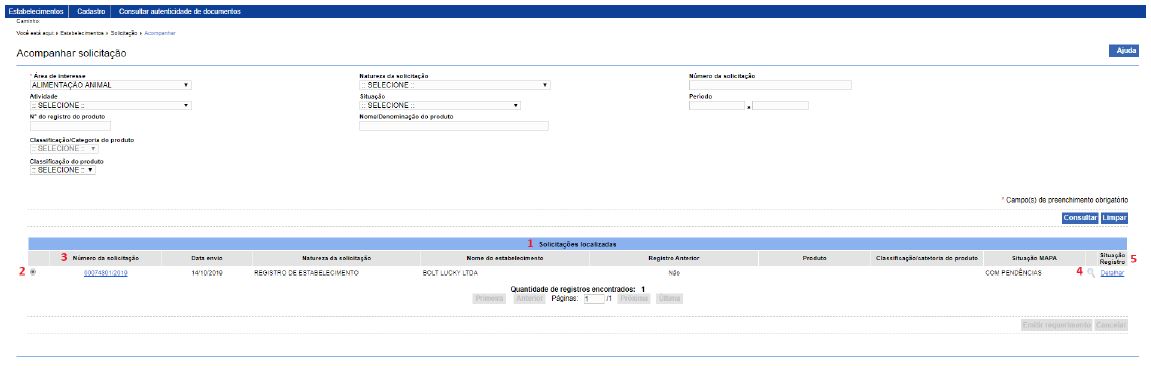Click the Ajuda button
Image resolution: width=1151 pixels, height=383 pixels.
1125,51
